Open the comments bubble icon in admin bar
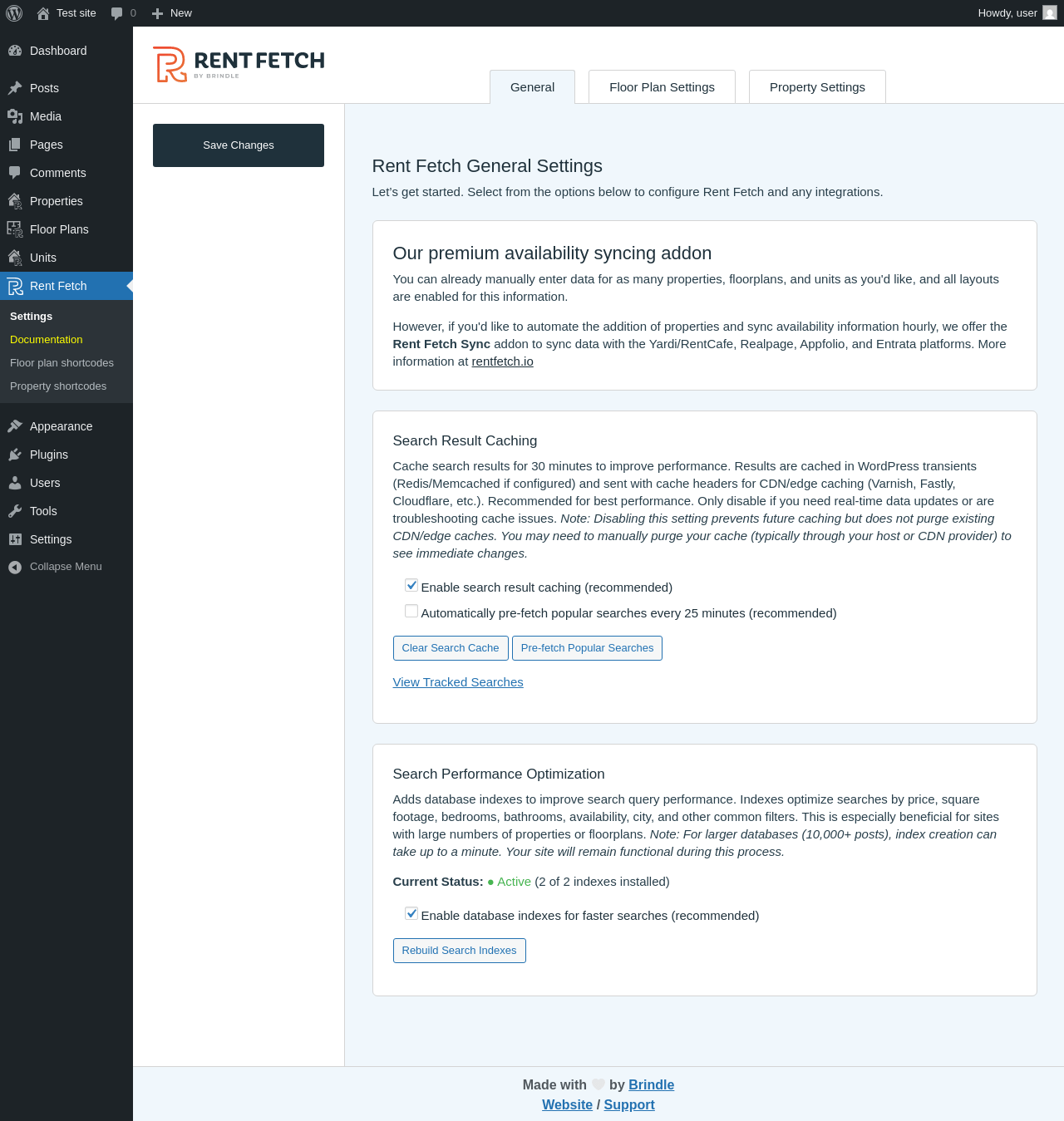 tap(116, 13)
